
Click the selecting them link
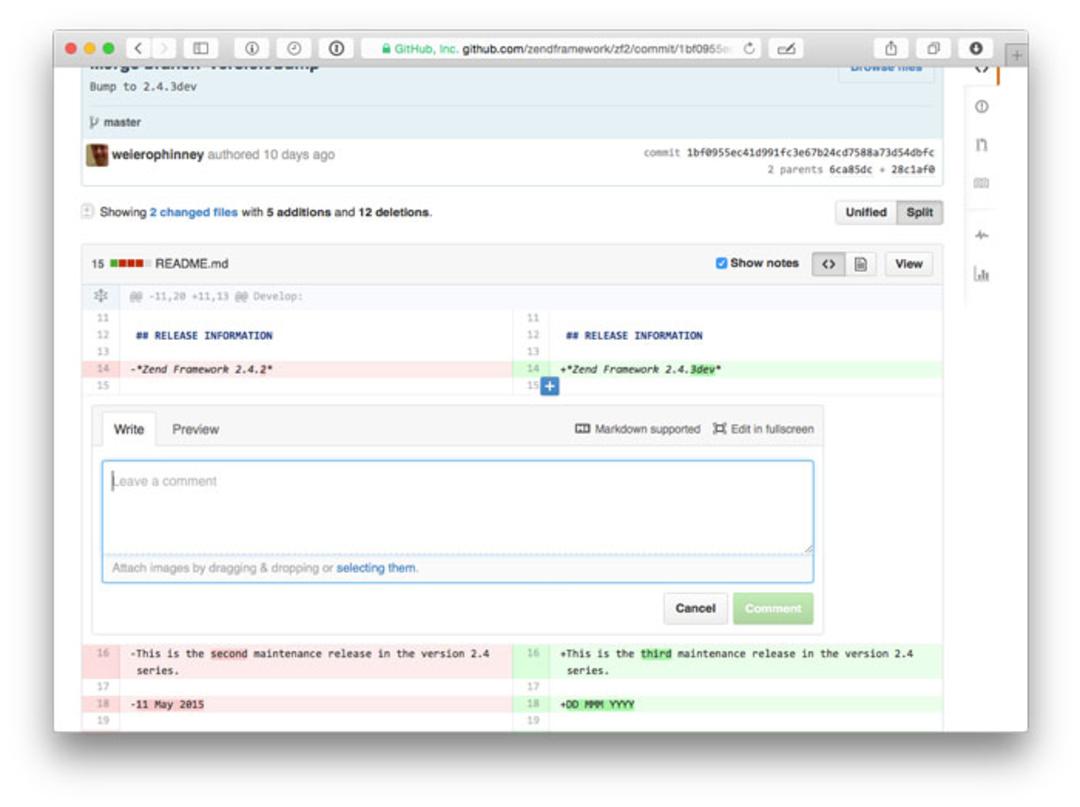click(376, 568)
